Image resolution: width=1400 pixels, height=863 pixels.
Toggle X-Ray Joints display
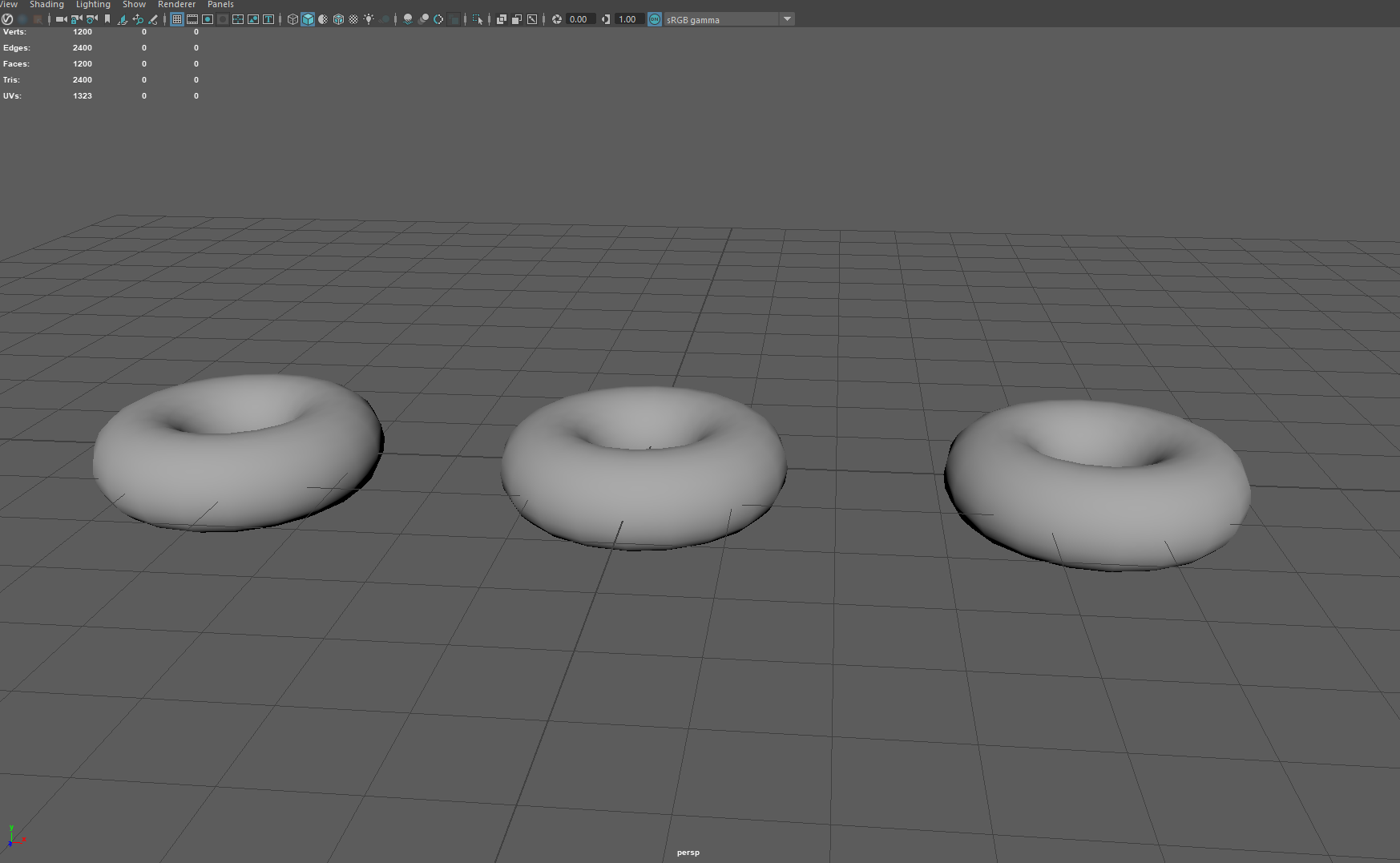[x=531, y=19]
